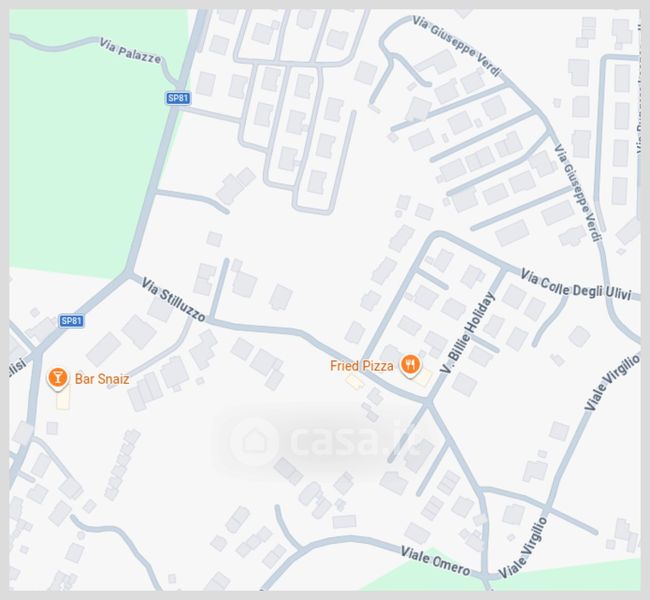Screen dimensions: 650x600
Task: Click the Fried Pizza restaurant pin
Action: point(410,366)
